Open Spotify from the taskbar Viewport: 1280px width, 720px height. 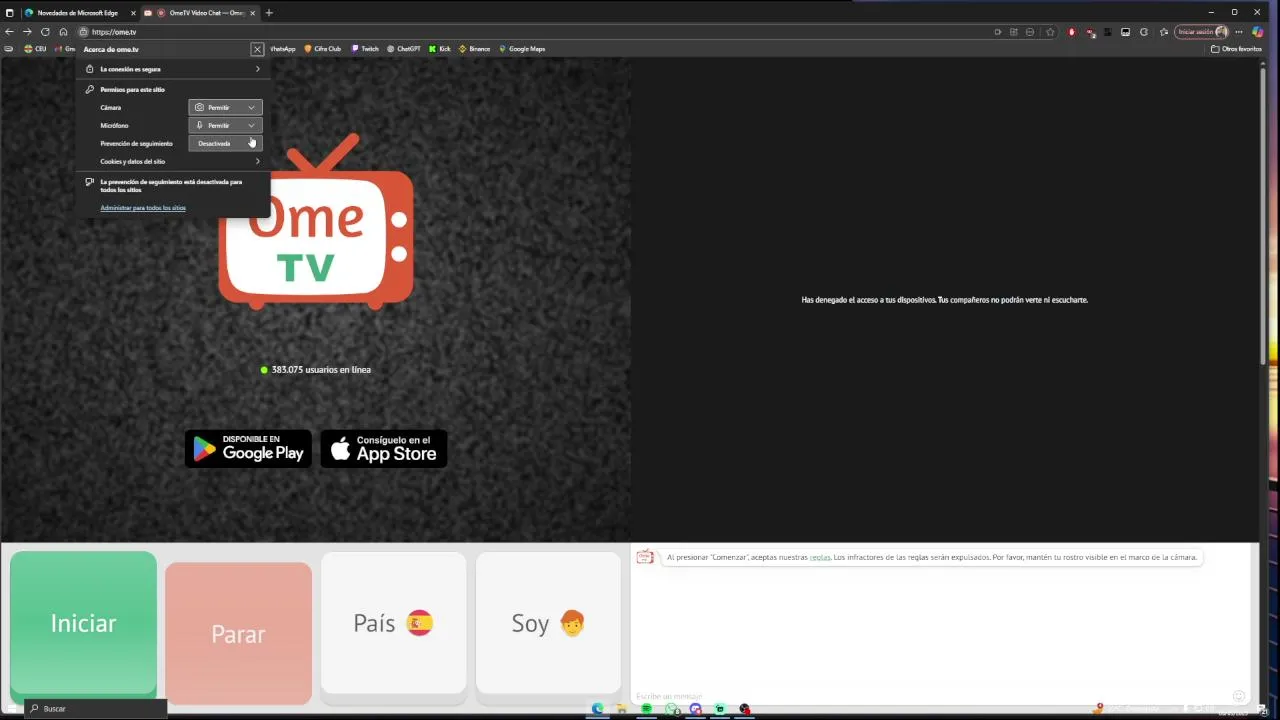click(647, 709)
